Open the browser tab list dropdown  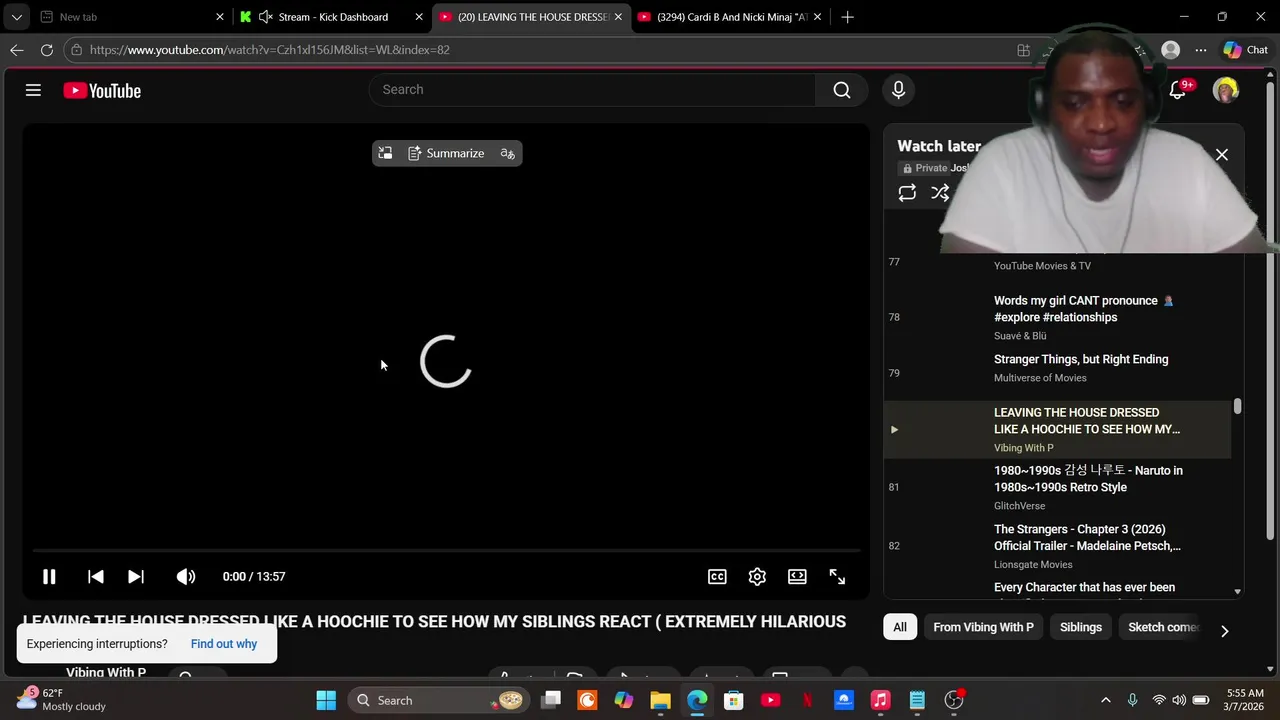pyautogui.click(x=16, y=17)
